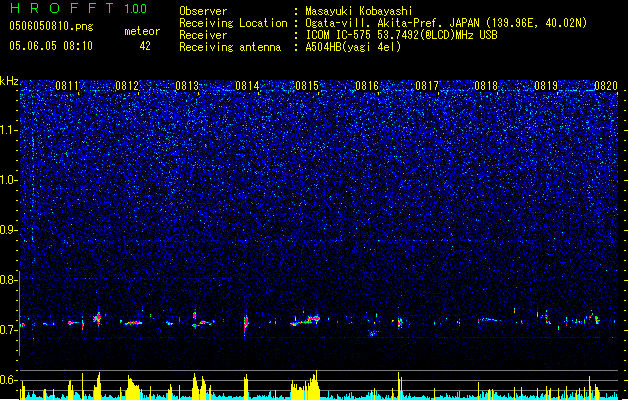Click the 'Receiver' field label
The width and height of the screenshot is (629, 400).
[203, 35]
